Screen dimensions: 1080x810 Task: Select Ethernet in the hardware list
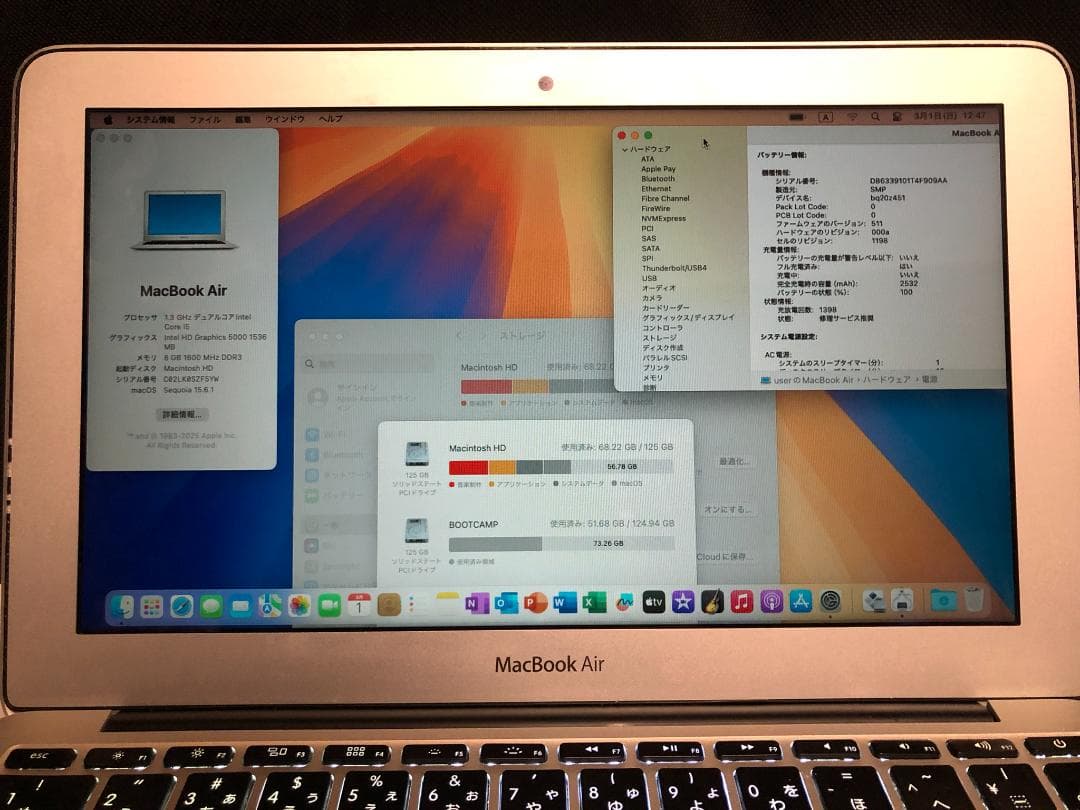[656, 189]
